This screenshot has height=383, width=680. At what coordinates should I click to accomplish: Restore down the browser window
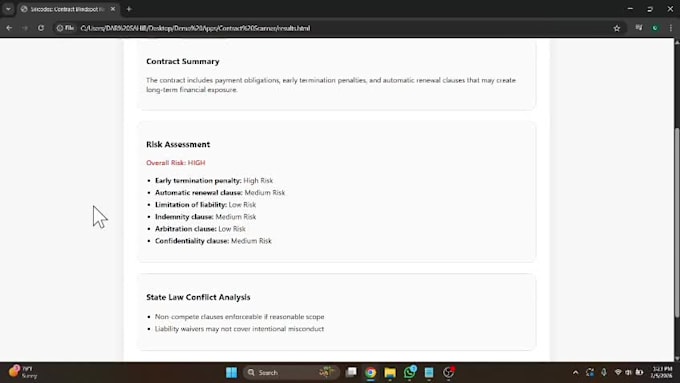(650, 9)
